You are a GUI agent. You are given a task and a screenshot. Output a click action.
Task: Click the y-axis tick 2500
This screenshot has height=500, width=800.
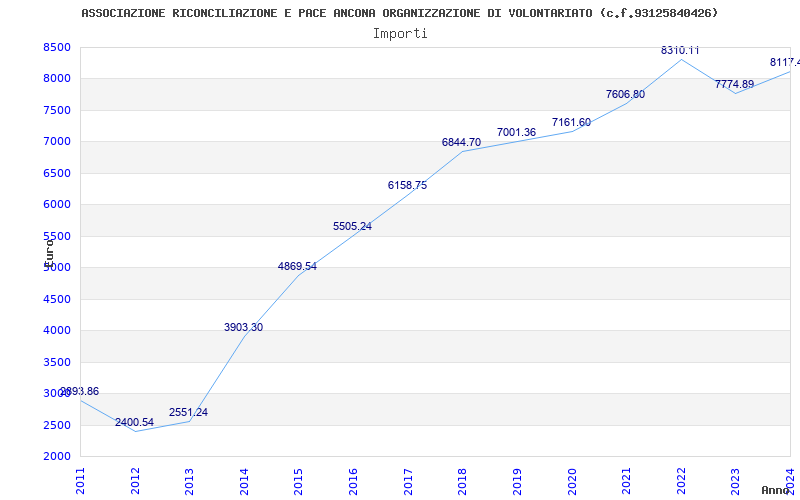click(57, 425)
